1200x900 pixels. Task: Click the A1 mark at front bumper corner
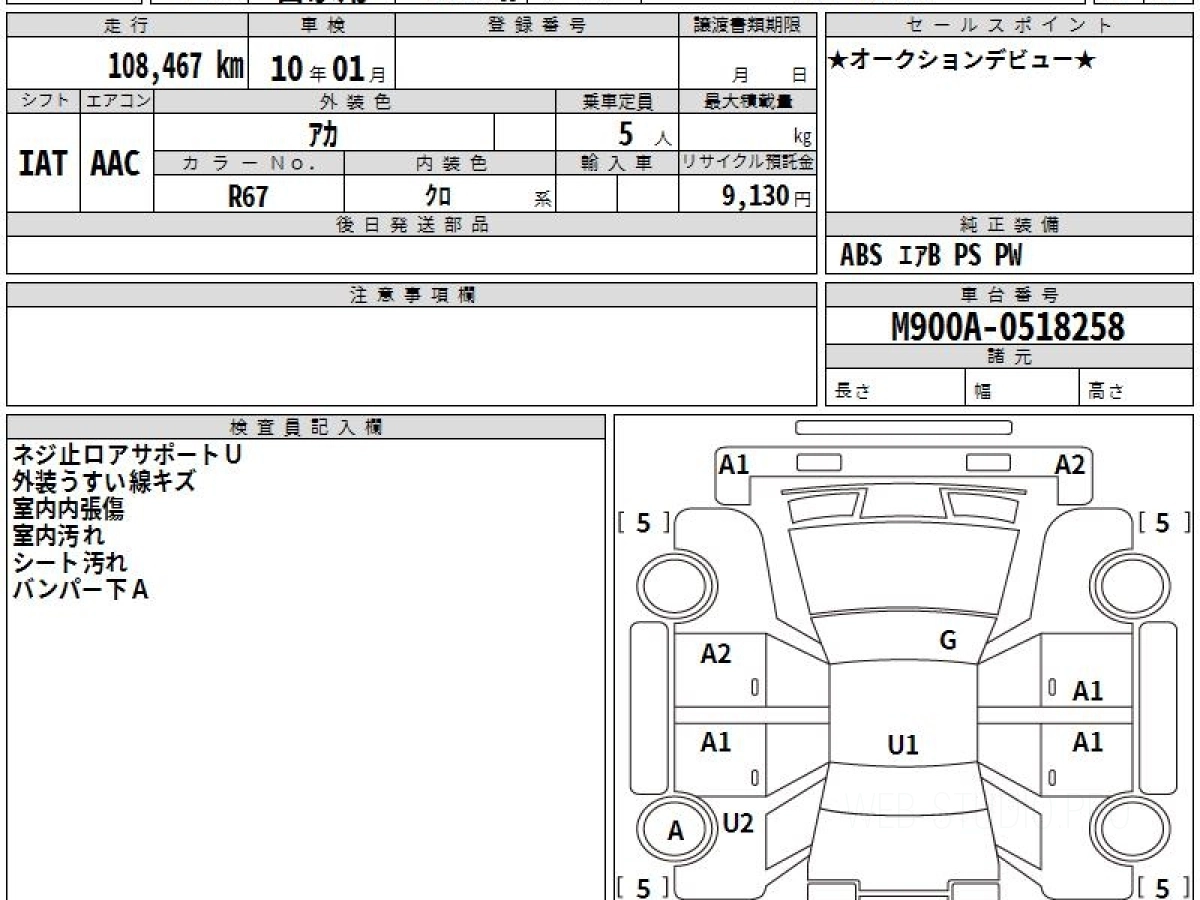pos(734,464)
